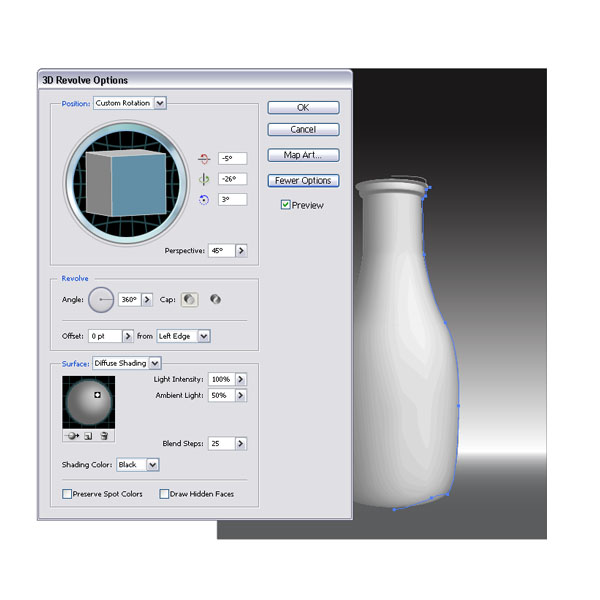
Task: Open the Shading Color Black dropdown
Action: [153, 465]
